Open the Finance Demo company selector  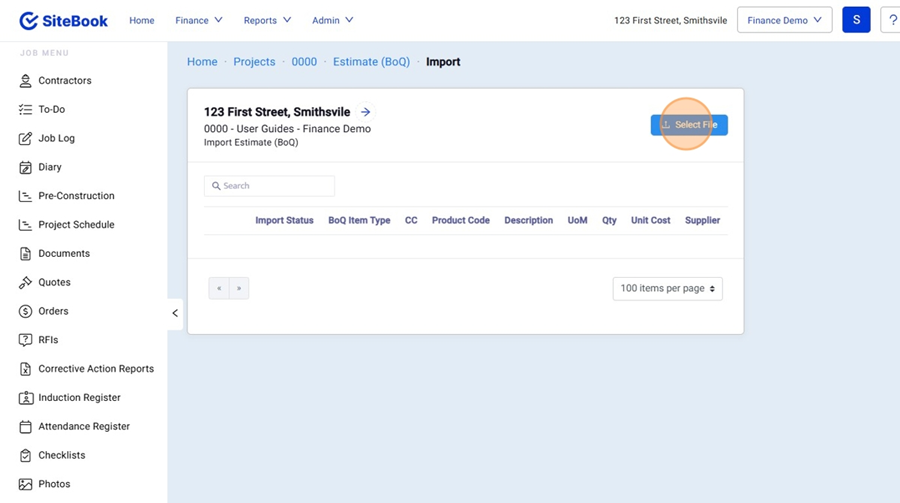(784, 20)
